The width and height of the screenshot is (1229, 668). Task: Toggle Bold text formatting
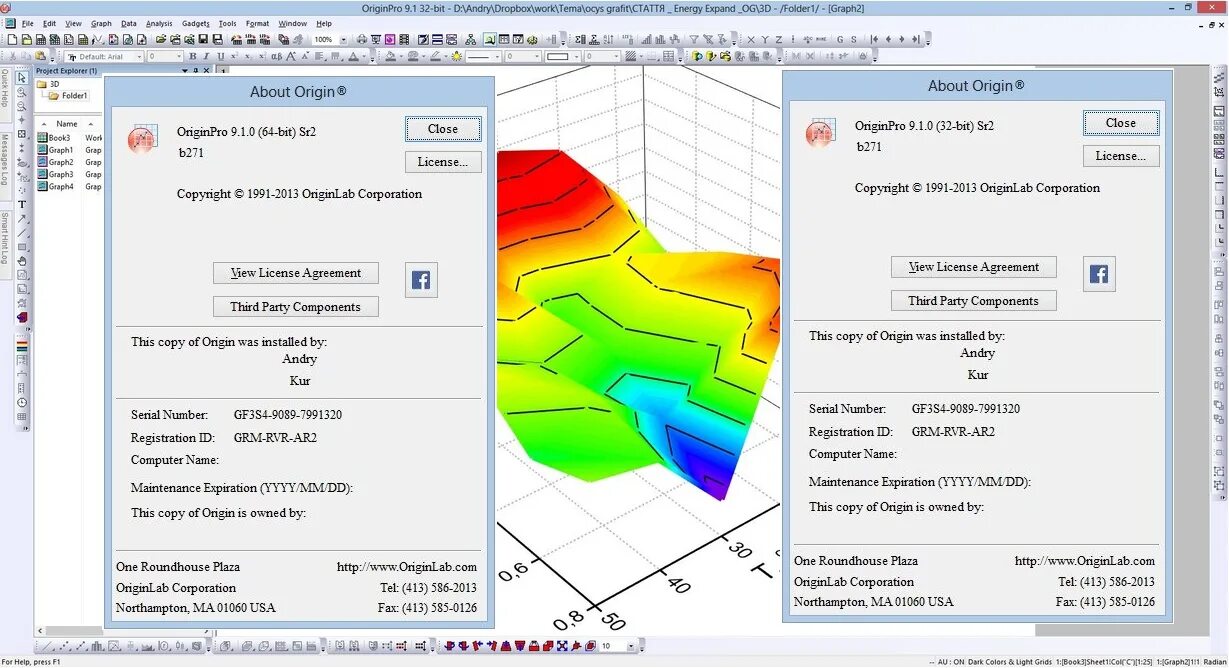(x=192, y=57)
